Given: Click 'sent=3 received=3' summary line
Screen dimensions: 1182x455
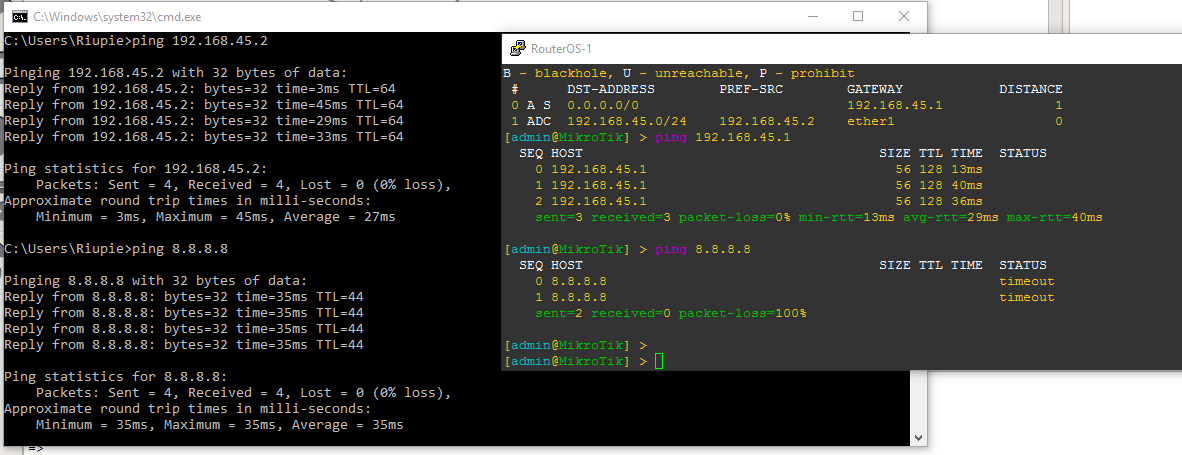Looking at the screenshot, I should pyautogui.click(x=818, y=217).
